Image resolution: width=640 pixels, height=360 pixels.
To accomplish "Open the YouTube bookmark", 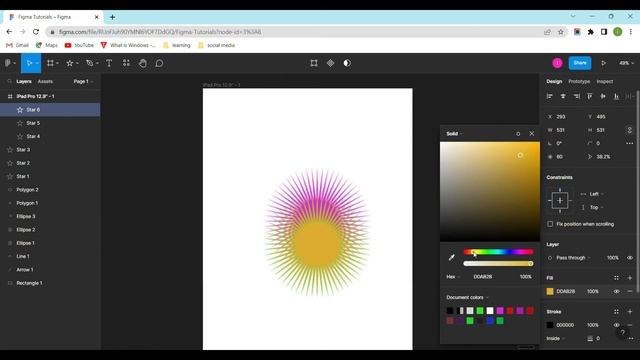I will pyautogui.click(x=79, y=45).
